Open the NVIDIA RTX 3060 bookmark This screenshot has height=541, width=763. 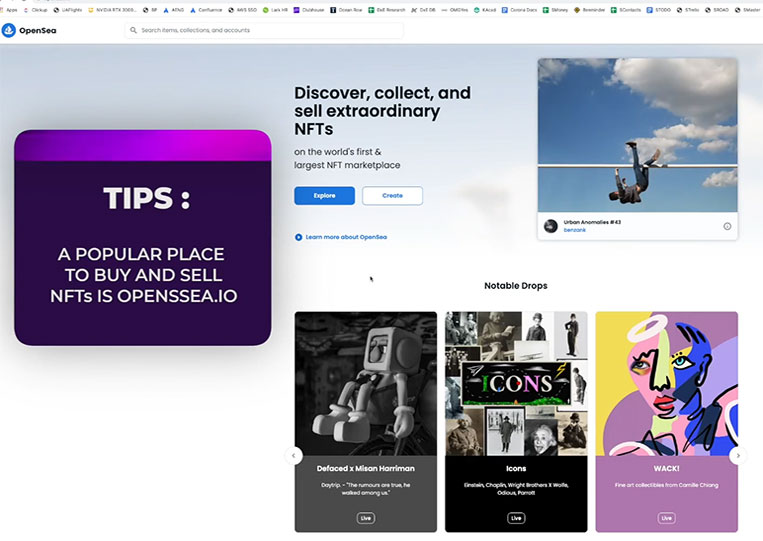click(112, 10)
